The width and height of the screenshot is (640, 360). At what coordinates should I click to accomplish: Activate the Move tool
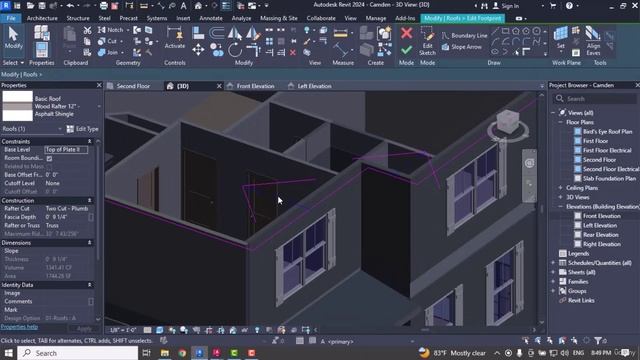tap(198, 50)
